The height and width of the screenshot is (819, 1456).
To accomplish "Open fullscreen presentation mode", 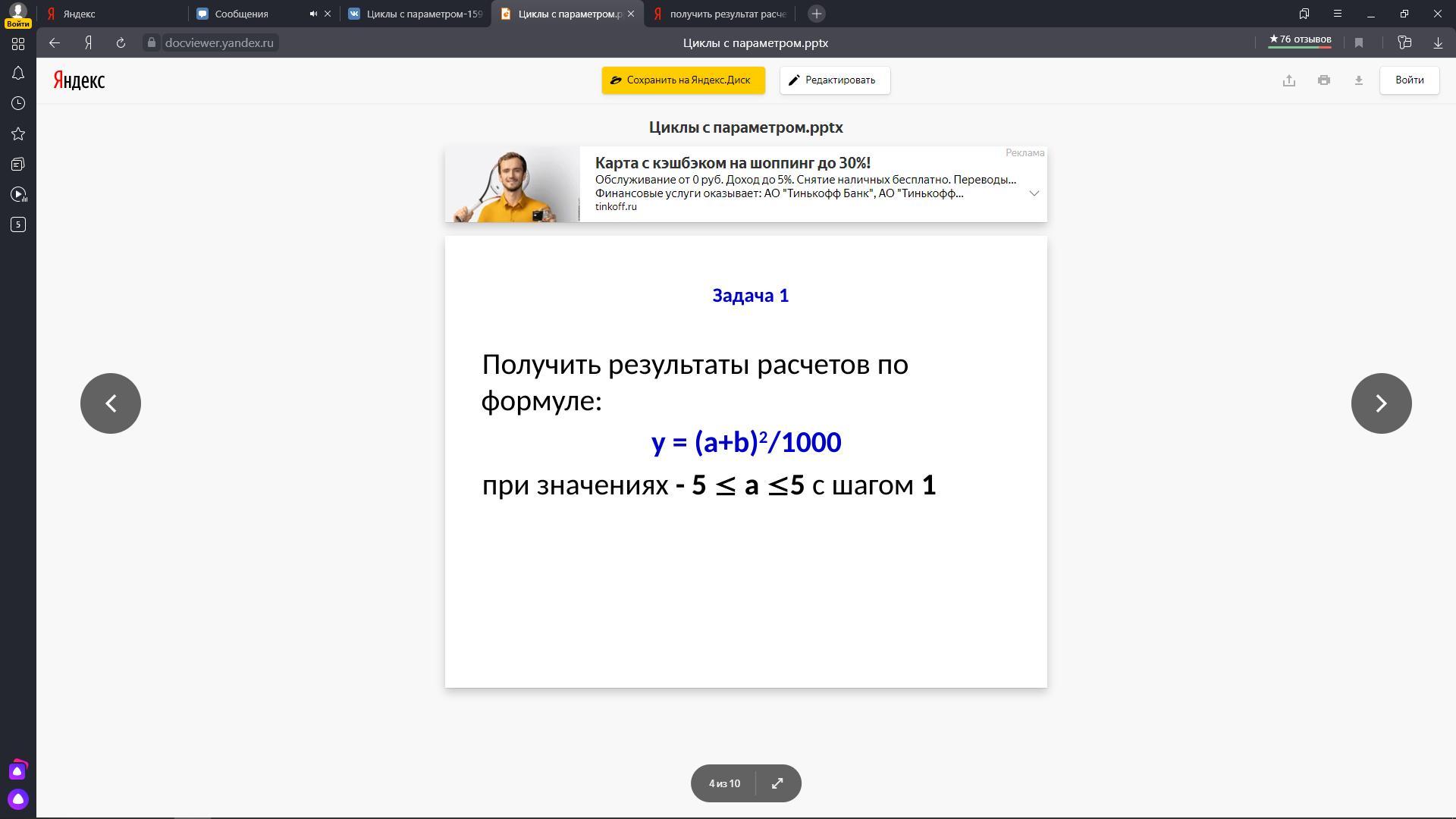I will point(777,783).
